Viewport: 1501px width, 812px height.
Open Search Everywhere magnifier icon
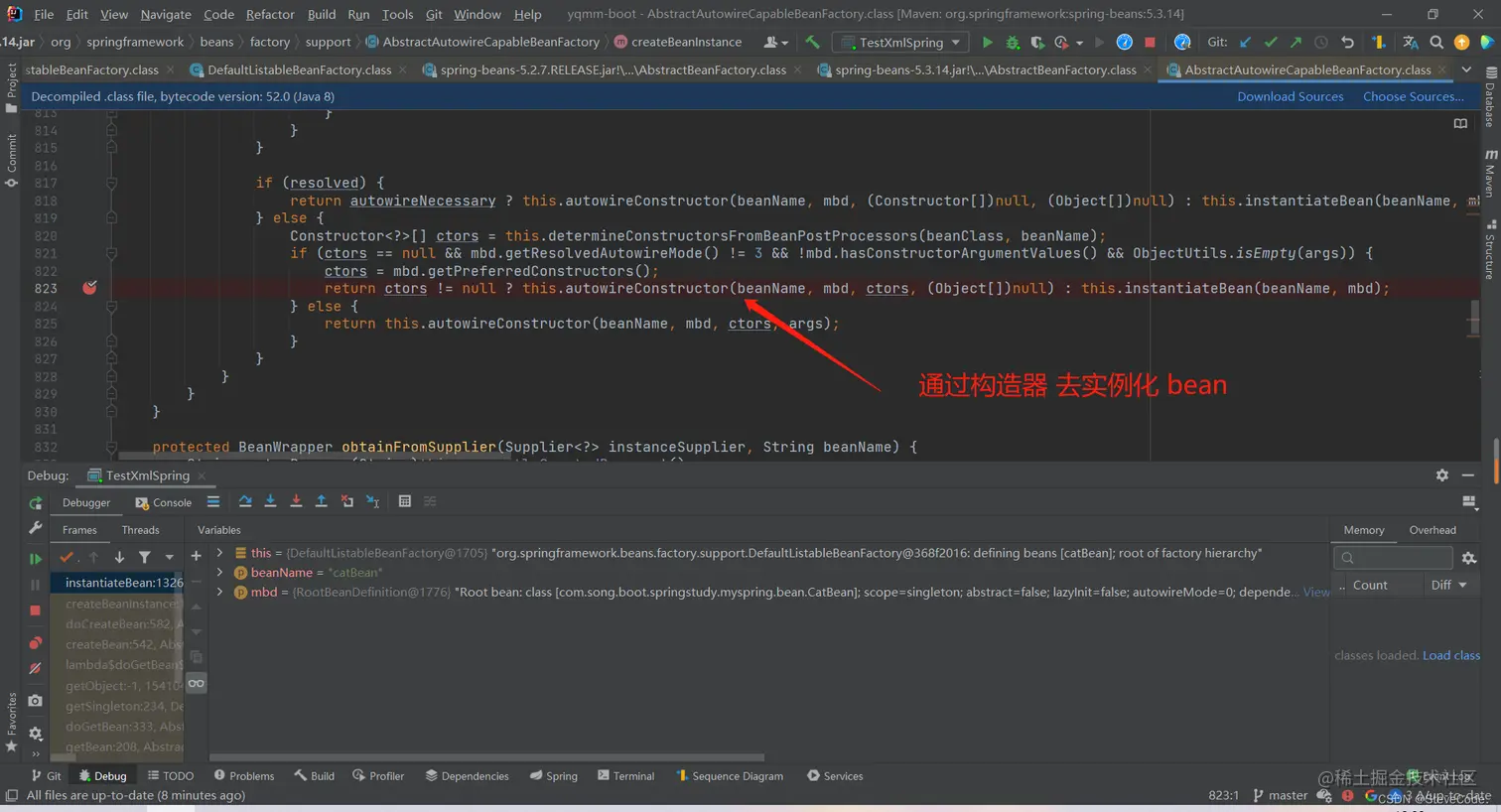click(1436, 43)
